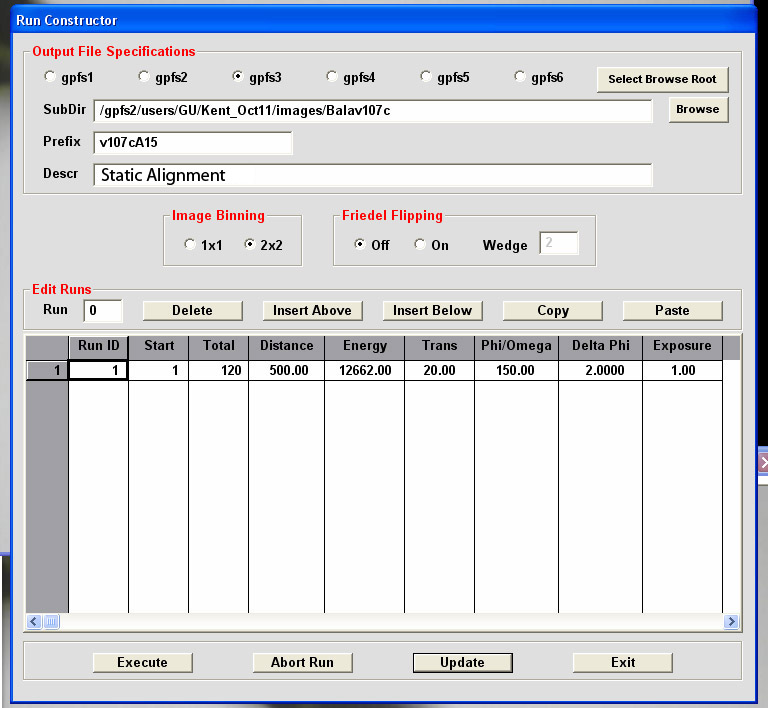768x708 pixels.
Task: Click into the Prefix text field
Action: [x=193, y=143]
